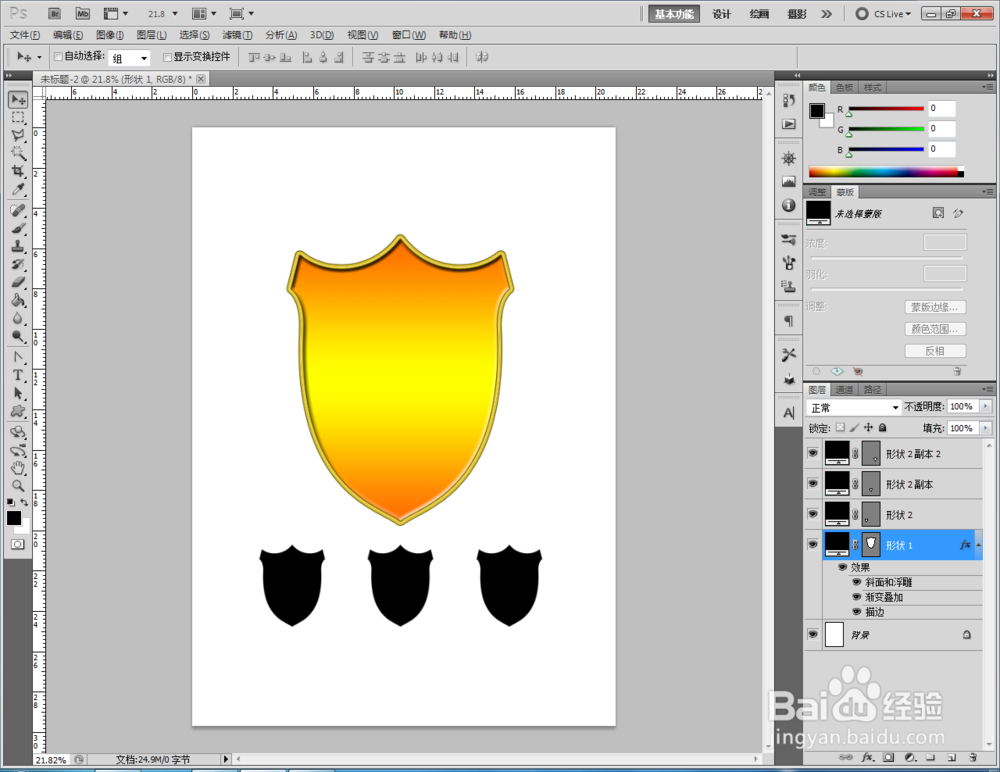Select the Paint Bucket tool
The image size is (1000, 772).
(18, 300)
